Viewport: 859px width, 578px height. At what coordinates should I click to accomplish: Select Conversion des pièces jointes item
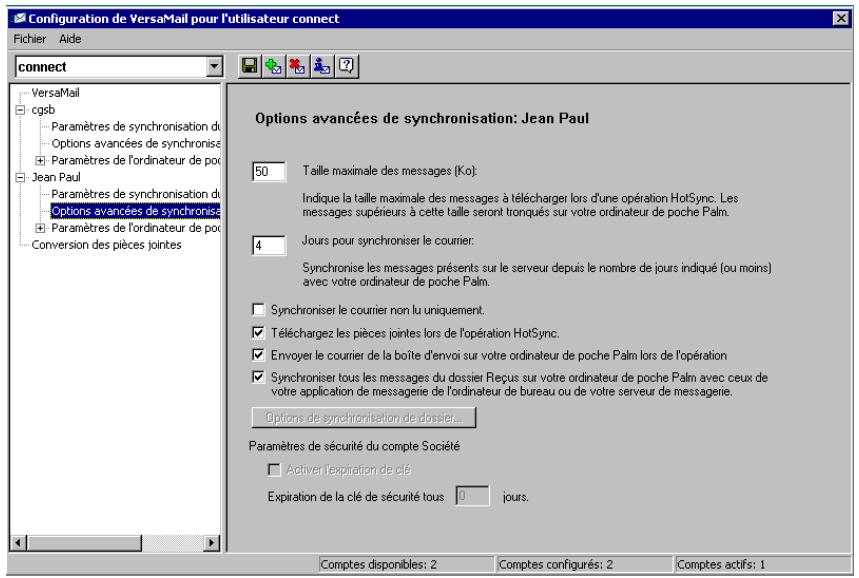coord(106,245)
